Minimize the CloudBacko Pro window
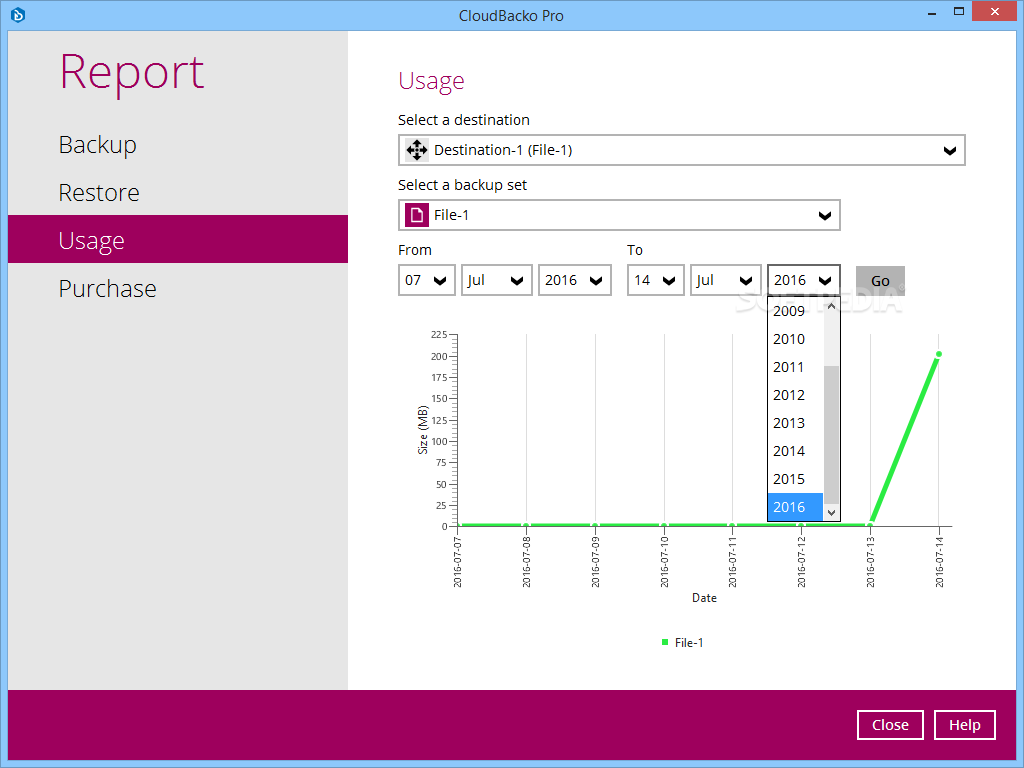The height and width of the screenshot is (768, 1024). pos(931,12)
